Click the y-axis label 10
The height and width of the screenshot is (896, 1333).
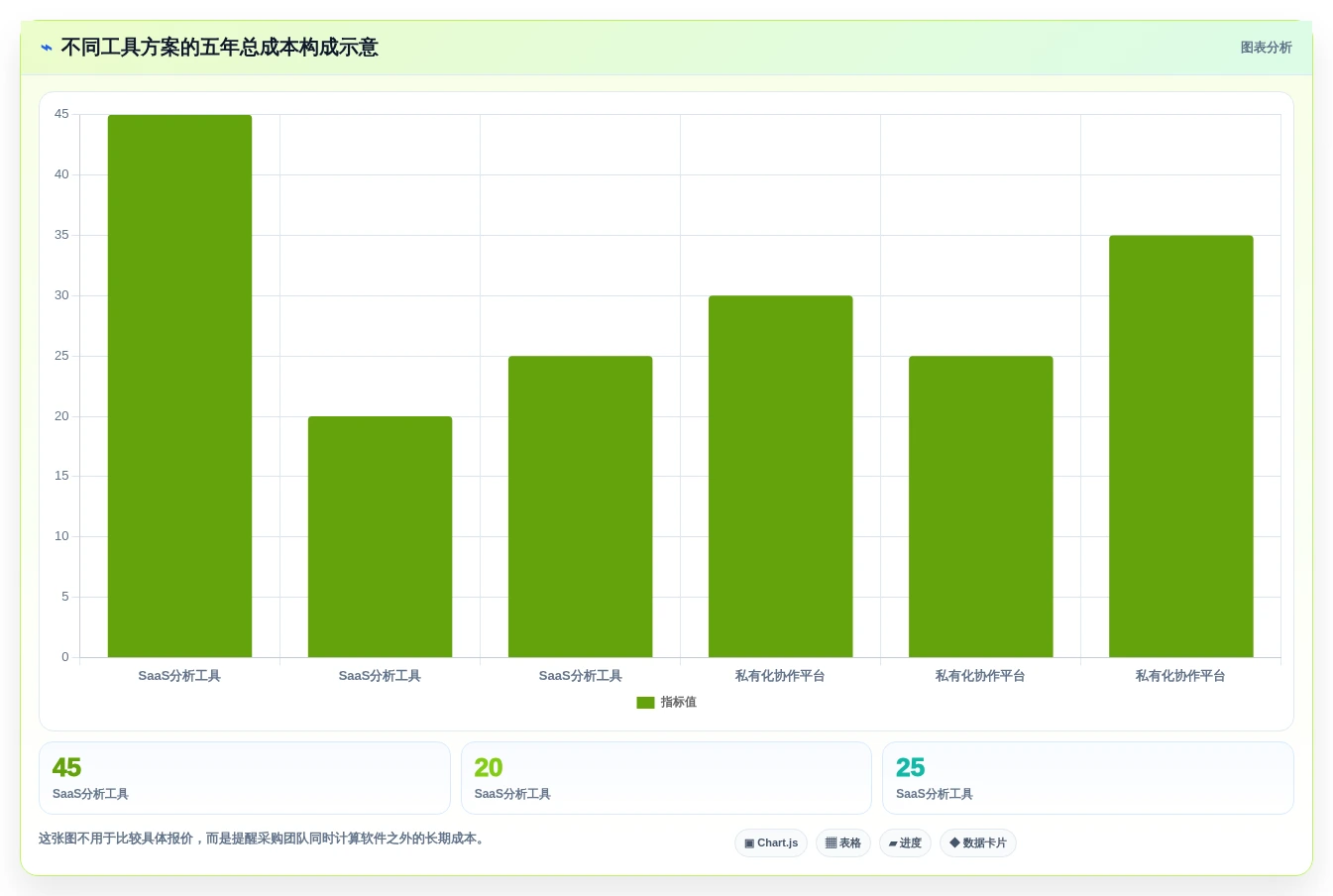point(61,536)
